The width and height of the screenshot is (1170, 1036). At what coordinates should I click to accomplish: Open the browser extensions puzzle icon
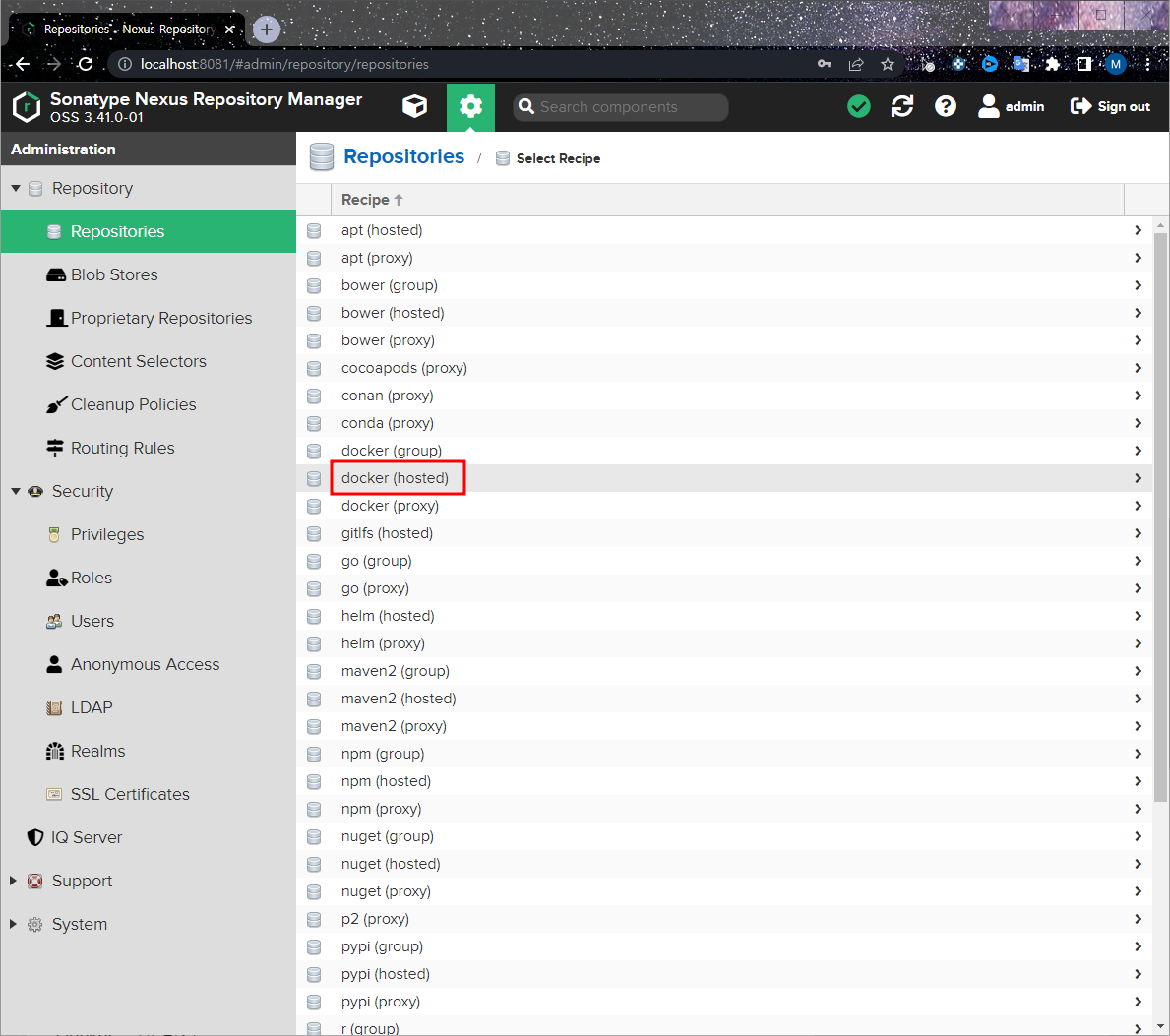(1052, 64)
